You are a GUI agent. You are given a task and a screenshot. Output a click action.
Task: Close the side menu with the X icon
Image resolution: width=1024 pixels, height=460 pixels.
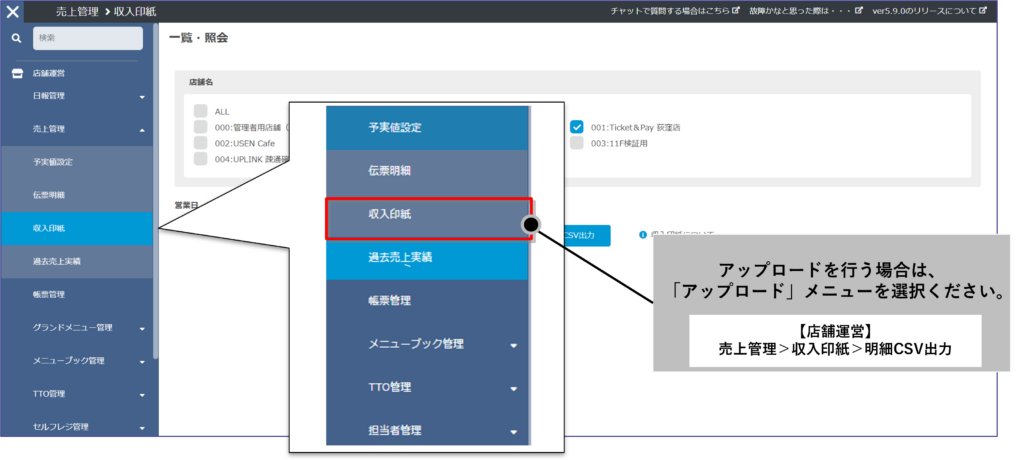(12, 12)
